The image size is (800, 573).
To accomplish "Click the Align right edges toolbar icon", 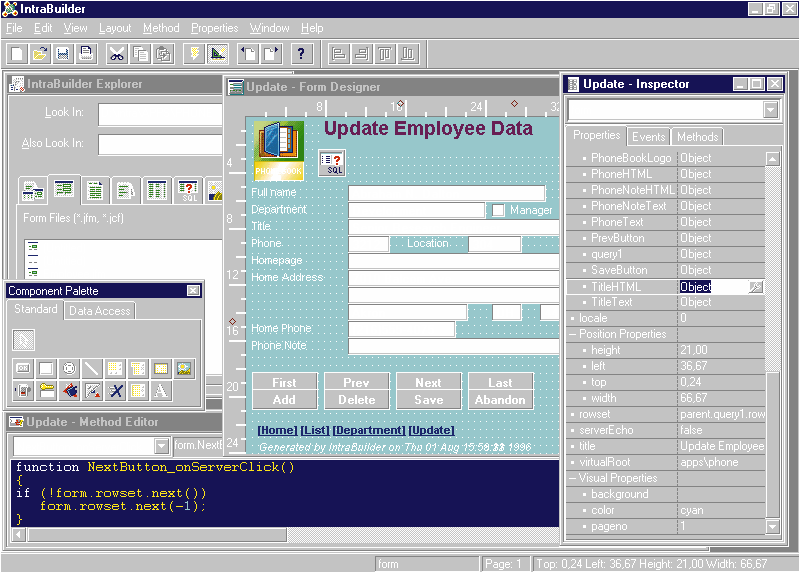I will click(362, 54).
